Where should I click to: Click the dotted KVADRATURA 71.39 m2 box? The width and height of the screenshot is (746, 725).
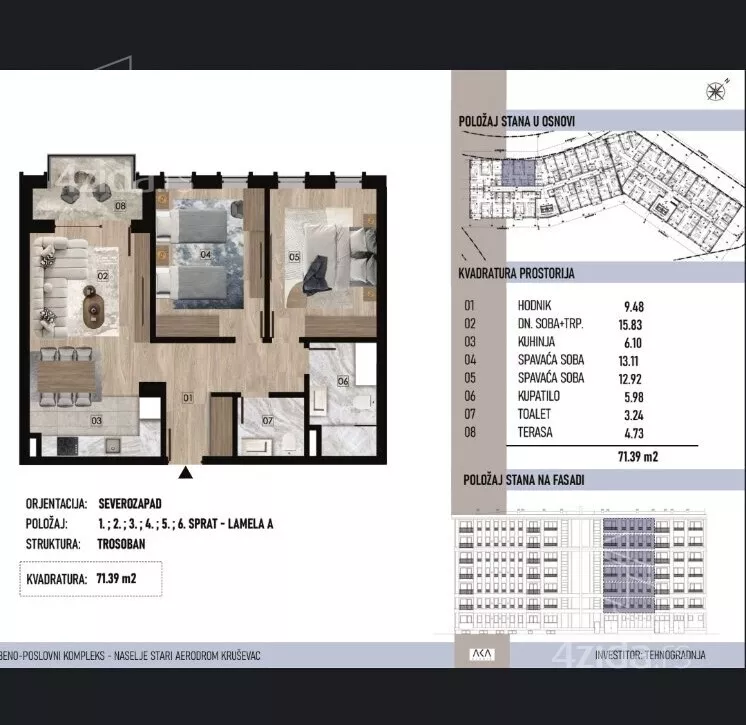click(91, 578)
